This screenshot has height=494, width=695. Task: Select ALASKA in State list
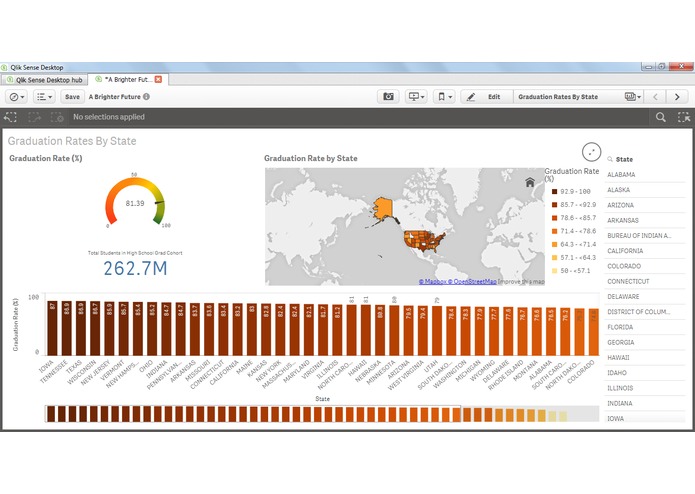645,190
